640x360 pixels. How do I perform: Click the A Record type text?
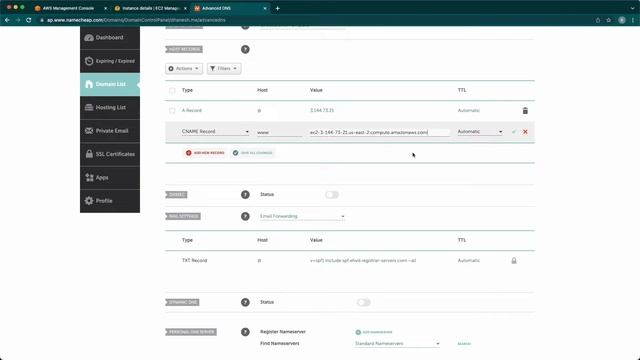[x=191, y=111]
